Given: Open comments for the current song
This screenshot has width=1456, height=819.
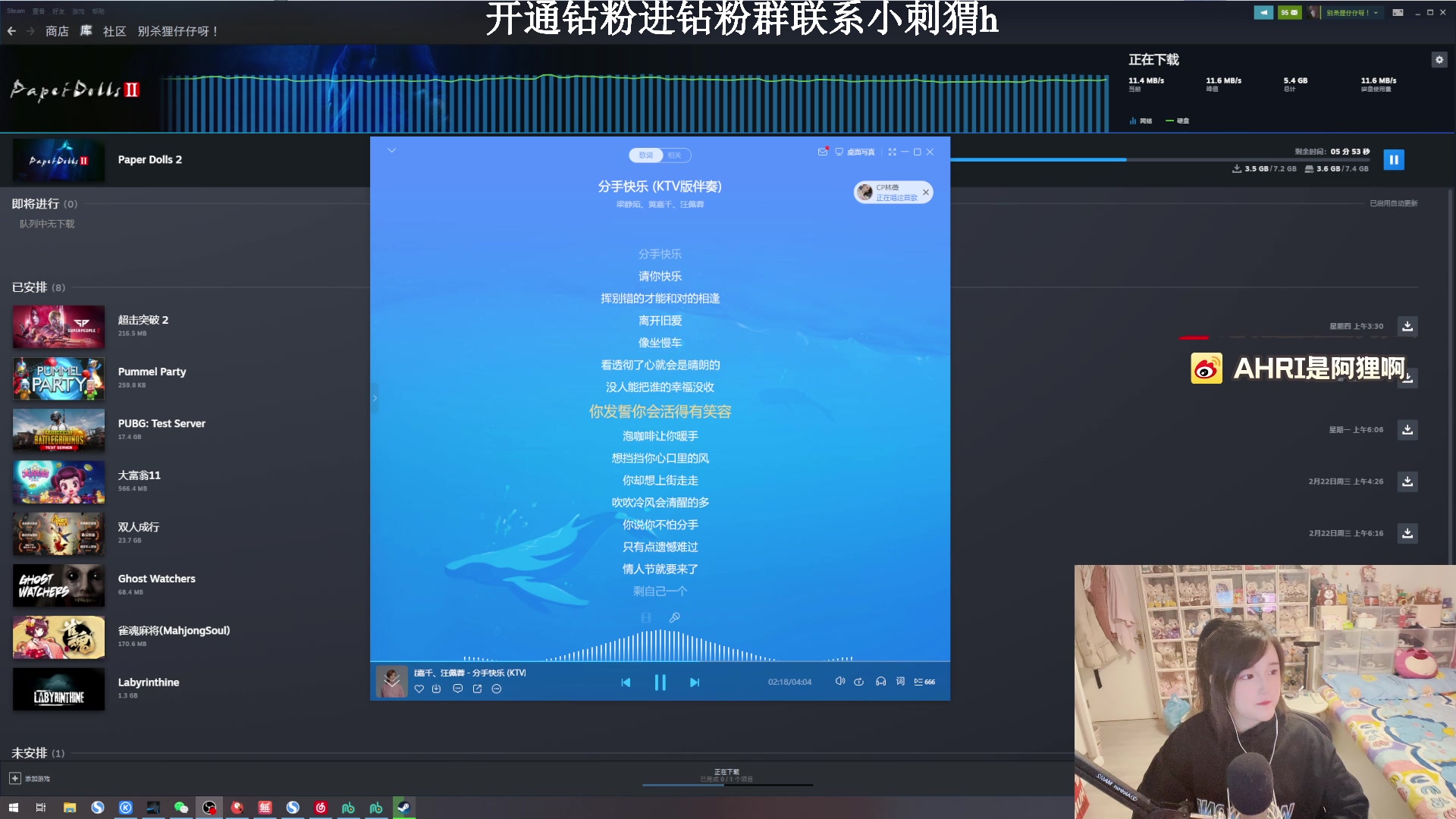Looking at the screenshot, I should (x=457, y=689).
